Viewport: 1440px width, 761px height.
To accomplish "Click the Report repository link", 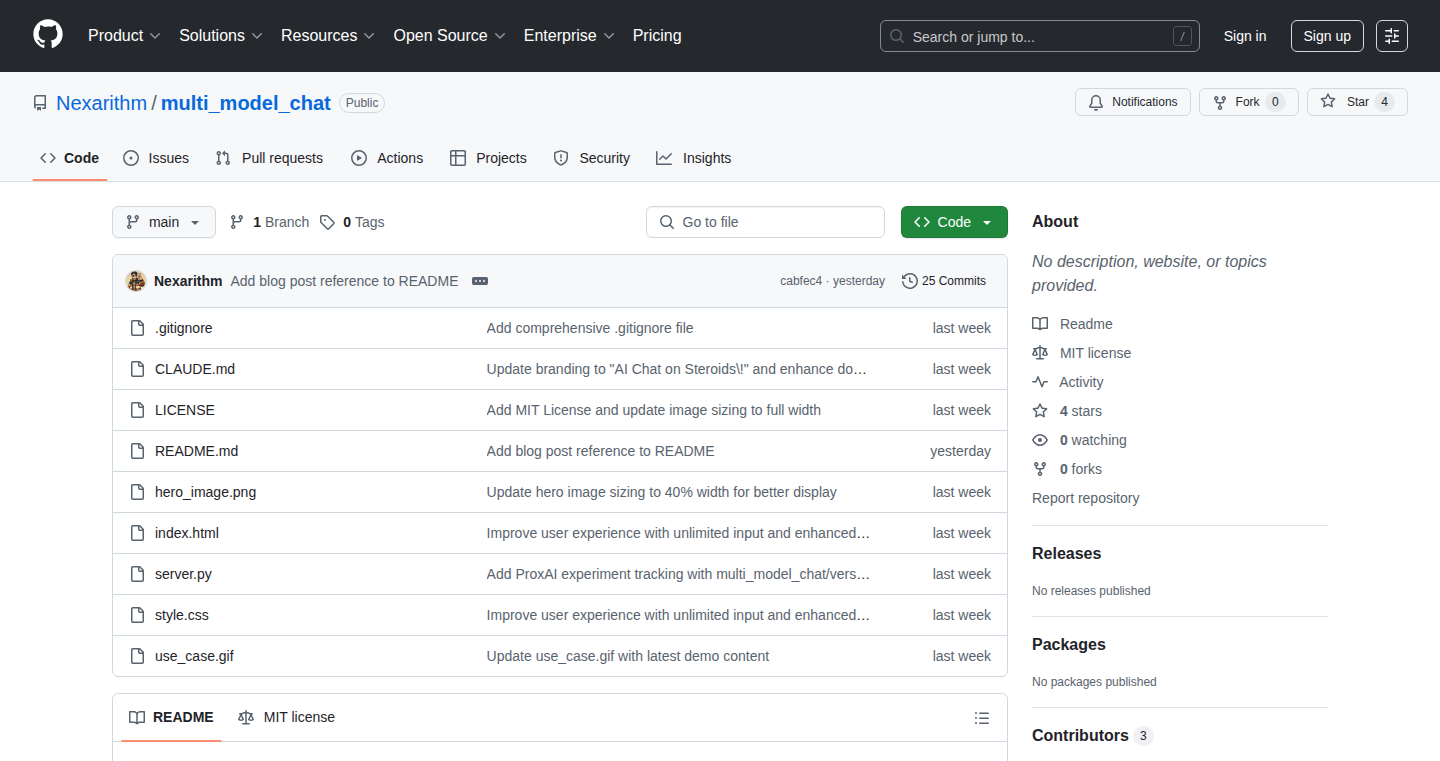I will pos(1086,498).
